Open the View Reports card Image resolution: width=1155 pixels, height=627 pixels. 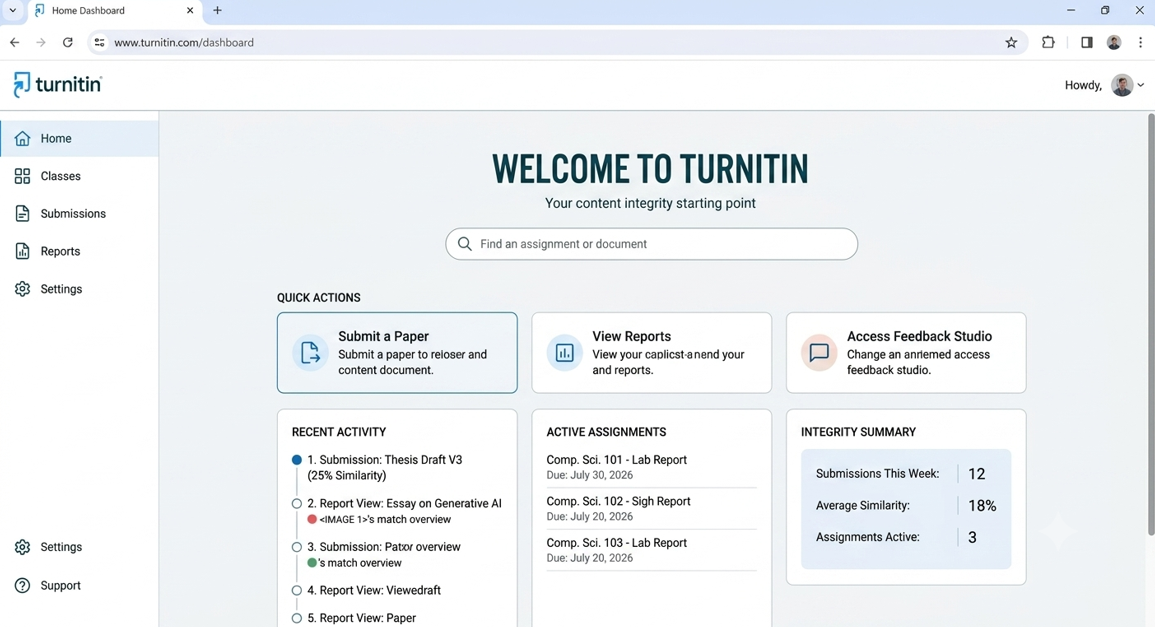(x=651, y=352)
